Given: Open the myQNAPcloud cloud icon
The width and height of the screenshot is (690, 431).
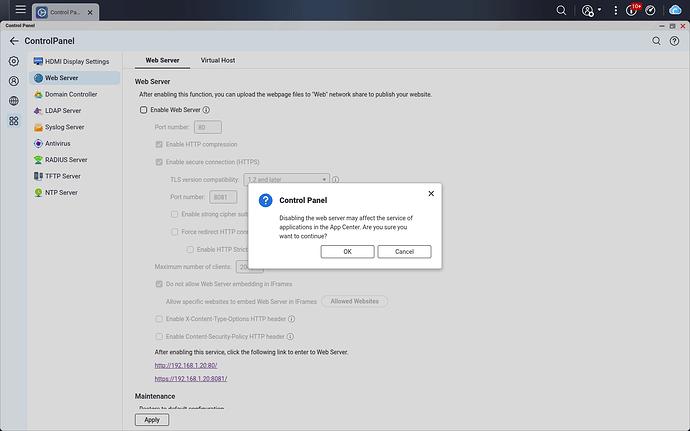Looking at the screenshot, I should (x=675, y=10).
